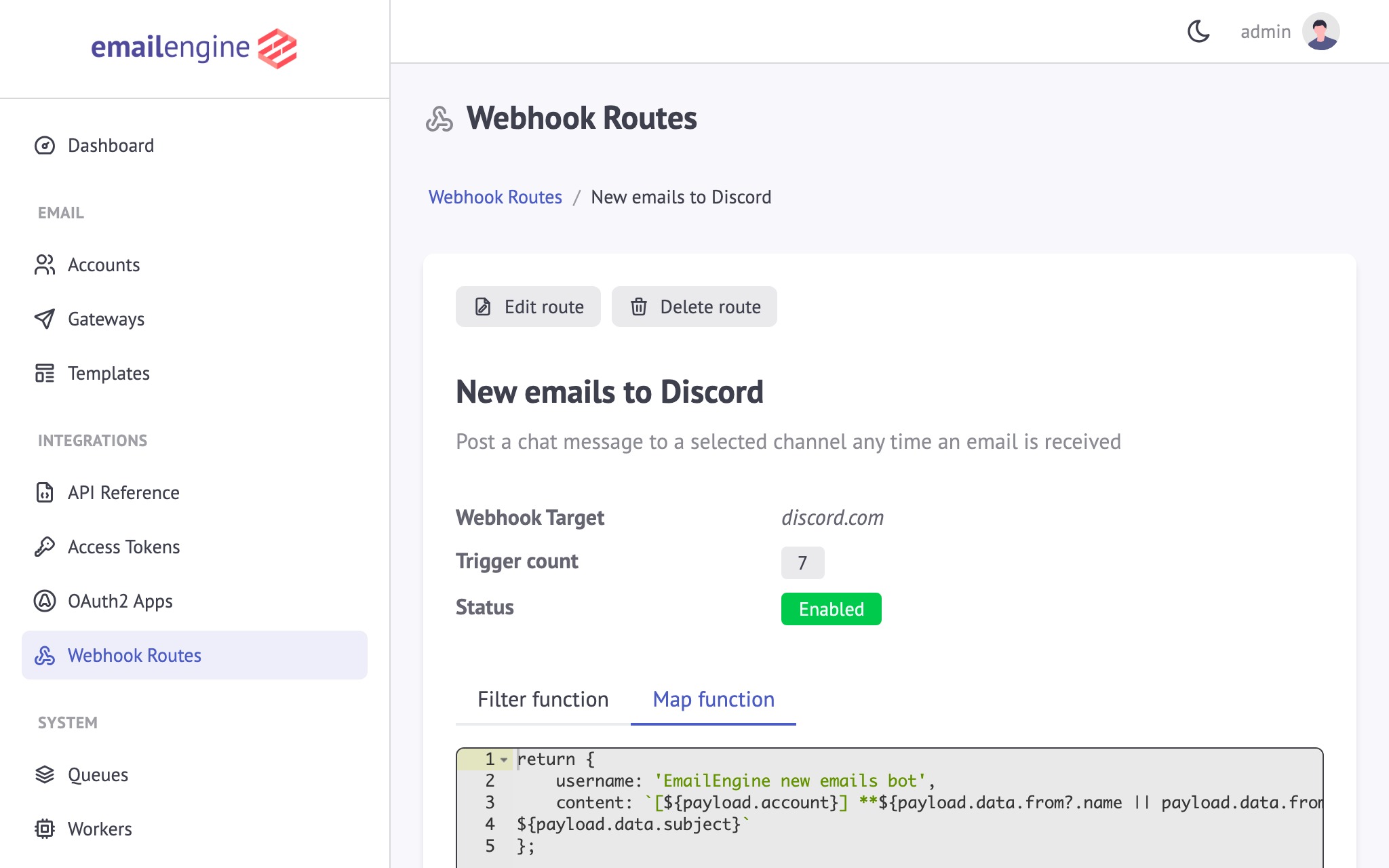Collapse code fold arrow on line 1
Image resolution: width=1389 pixels, height=868 pixels.
click(504, 759)
